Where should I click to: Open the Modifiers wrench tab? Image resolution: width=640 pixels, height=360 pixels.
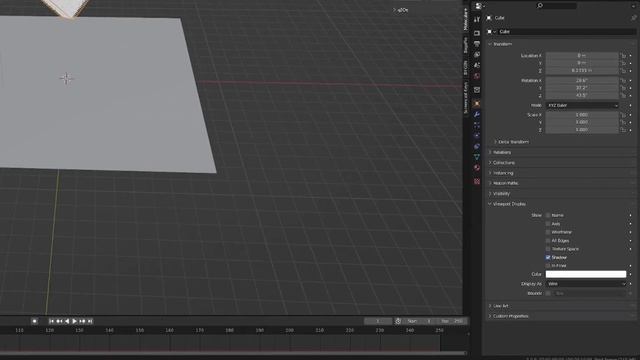coord(477,115)
